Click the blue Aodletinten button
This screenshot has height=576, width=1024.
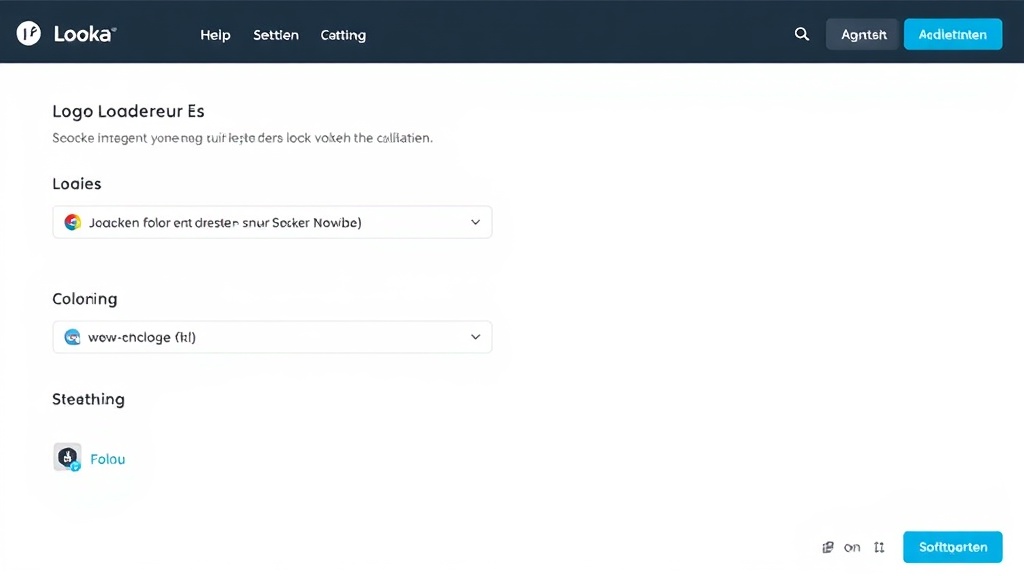click(953, 34)
